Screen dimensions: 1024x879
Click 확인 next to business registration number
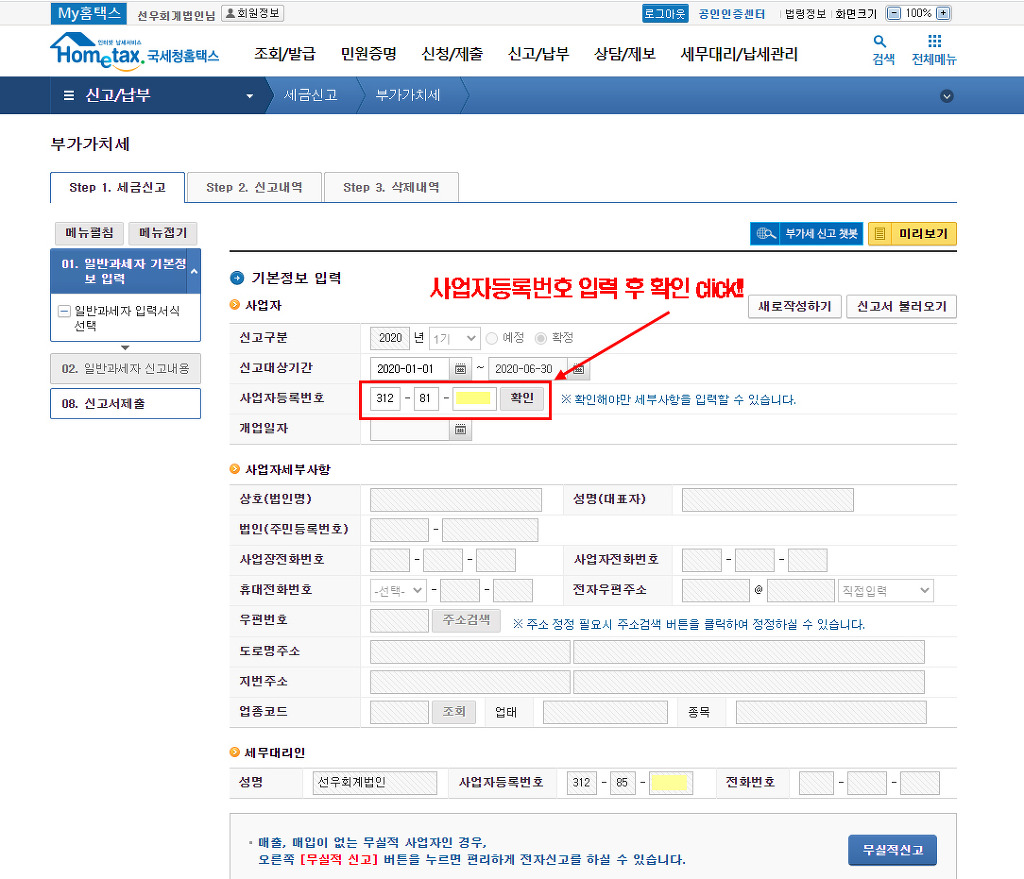[522, 398]
